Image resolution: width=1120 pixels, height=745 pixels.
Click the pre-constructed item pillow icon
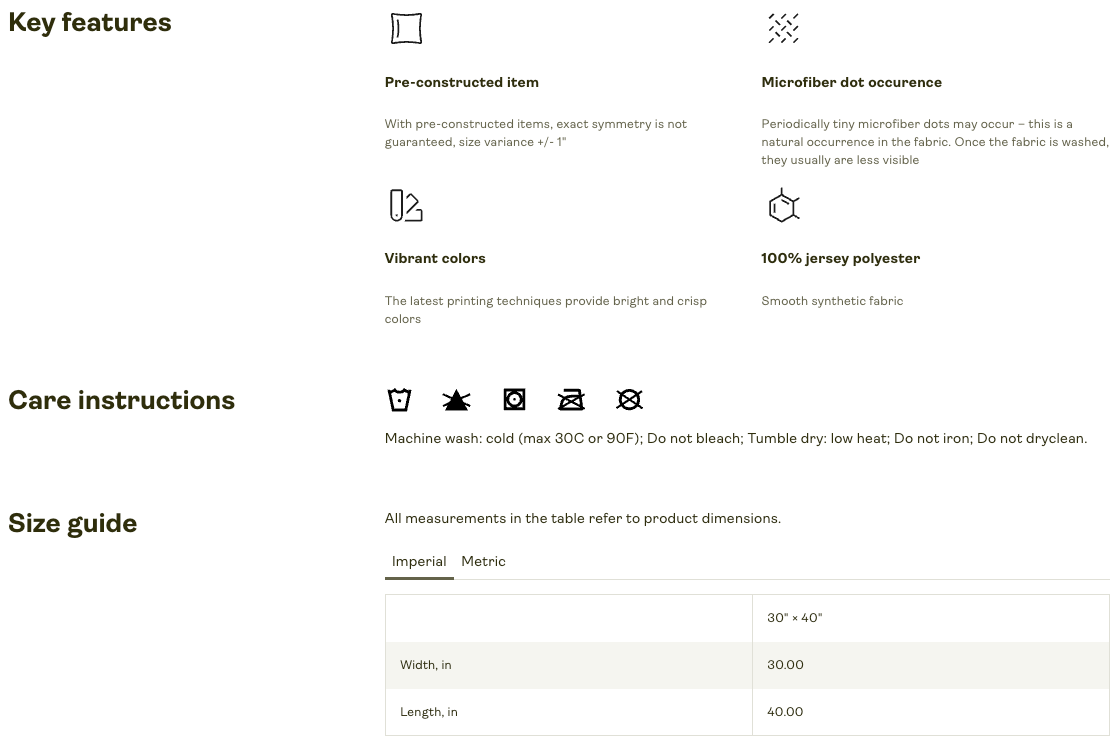(406, 28)
